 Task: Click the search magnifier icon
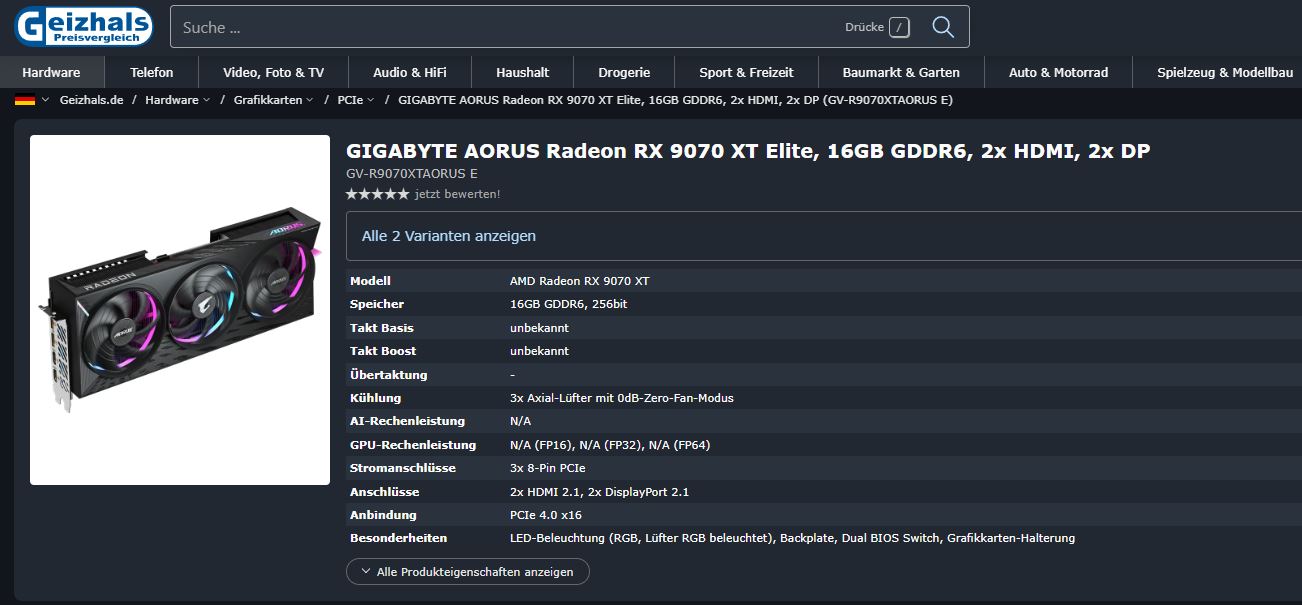pyautogui.click(x=941, y=27)
